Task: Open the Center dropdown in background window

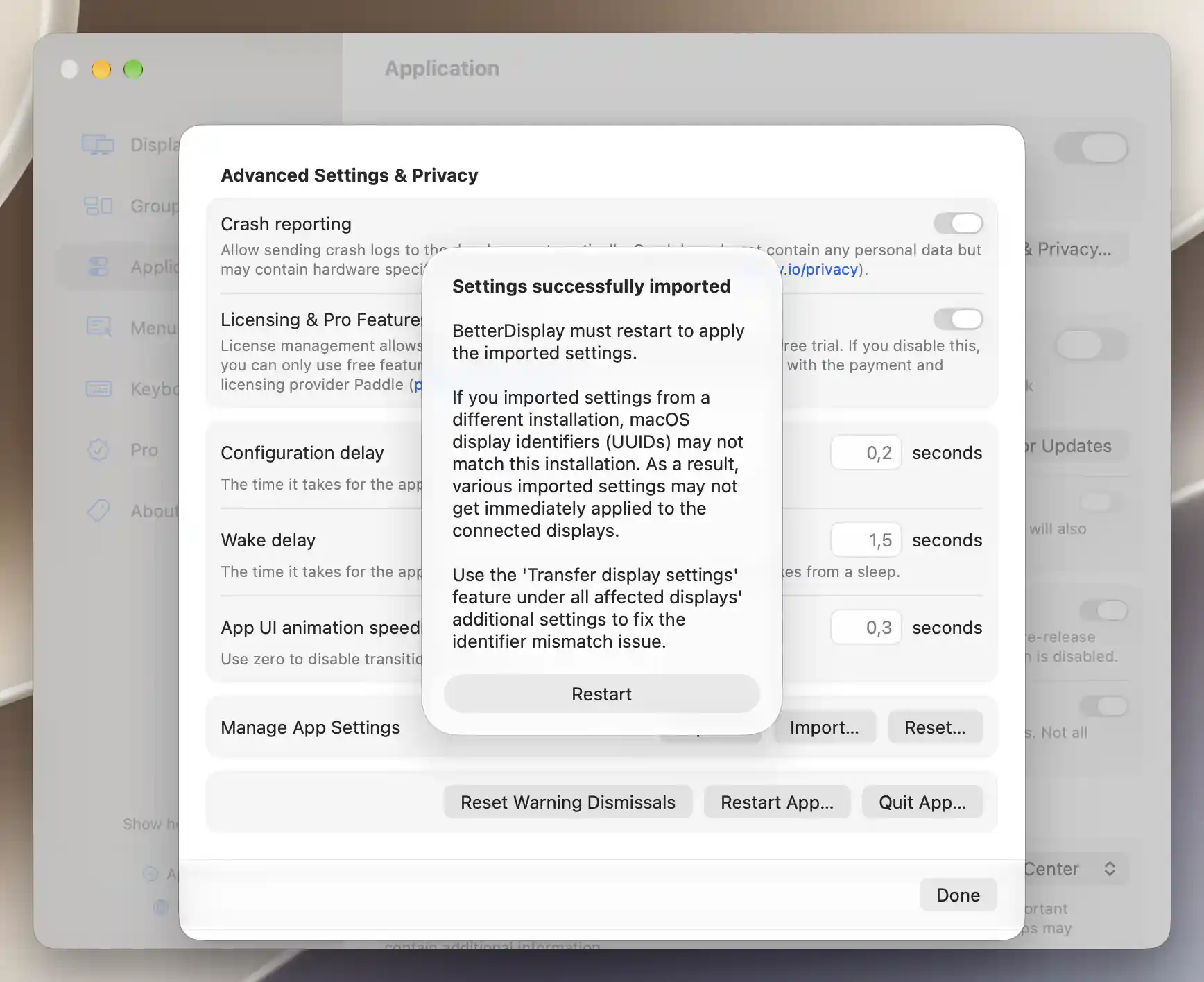Action: click(1076, 869)
